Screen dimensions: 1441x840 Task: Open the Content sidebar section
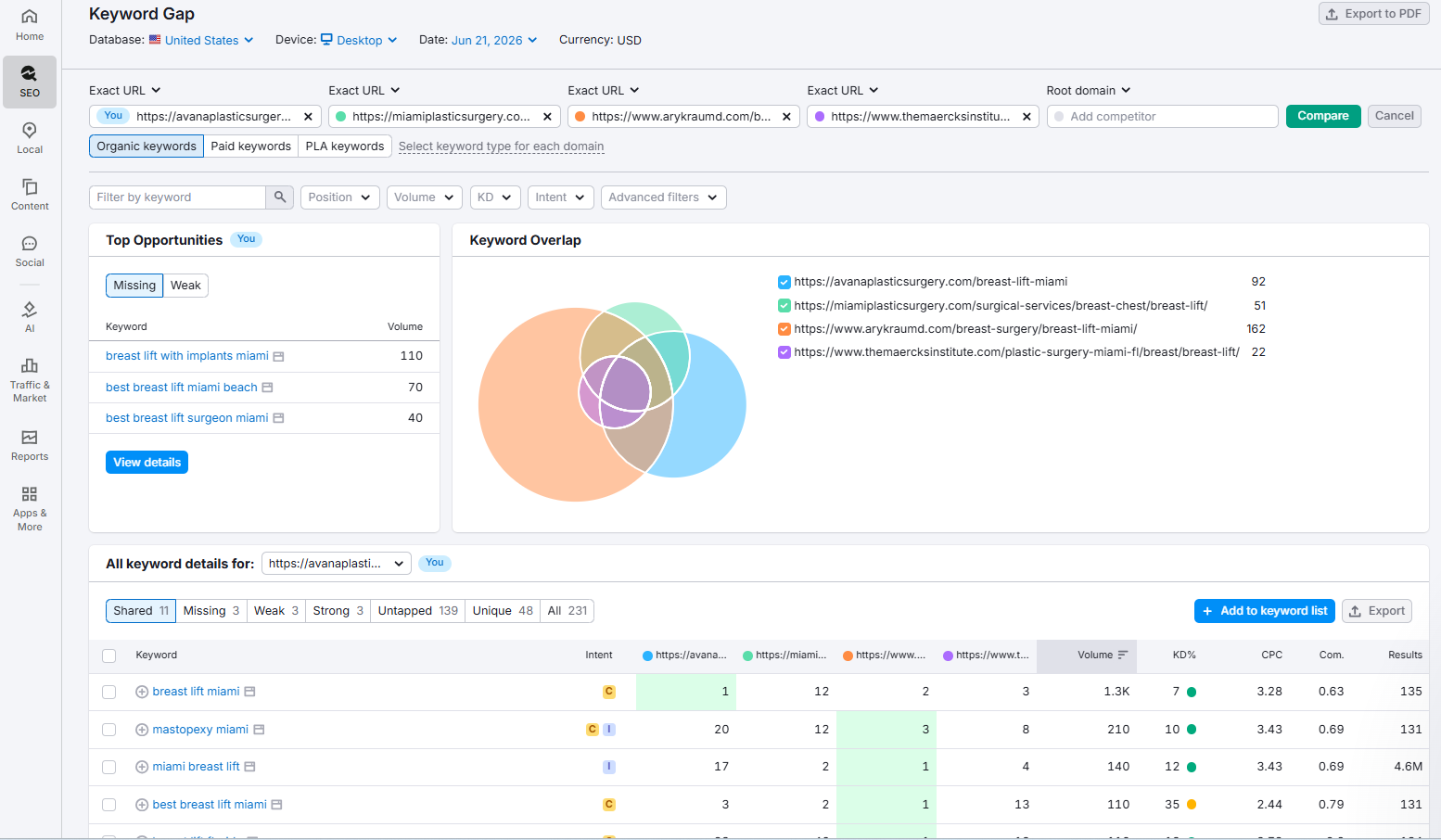[30, 195]
